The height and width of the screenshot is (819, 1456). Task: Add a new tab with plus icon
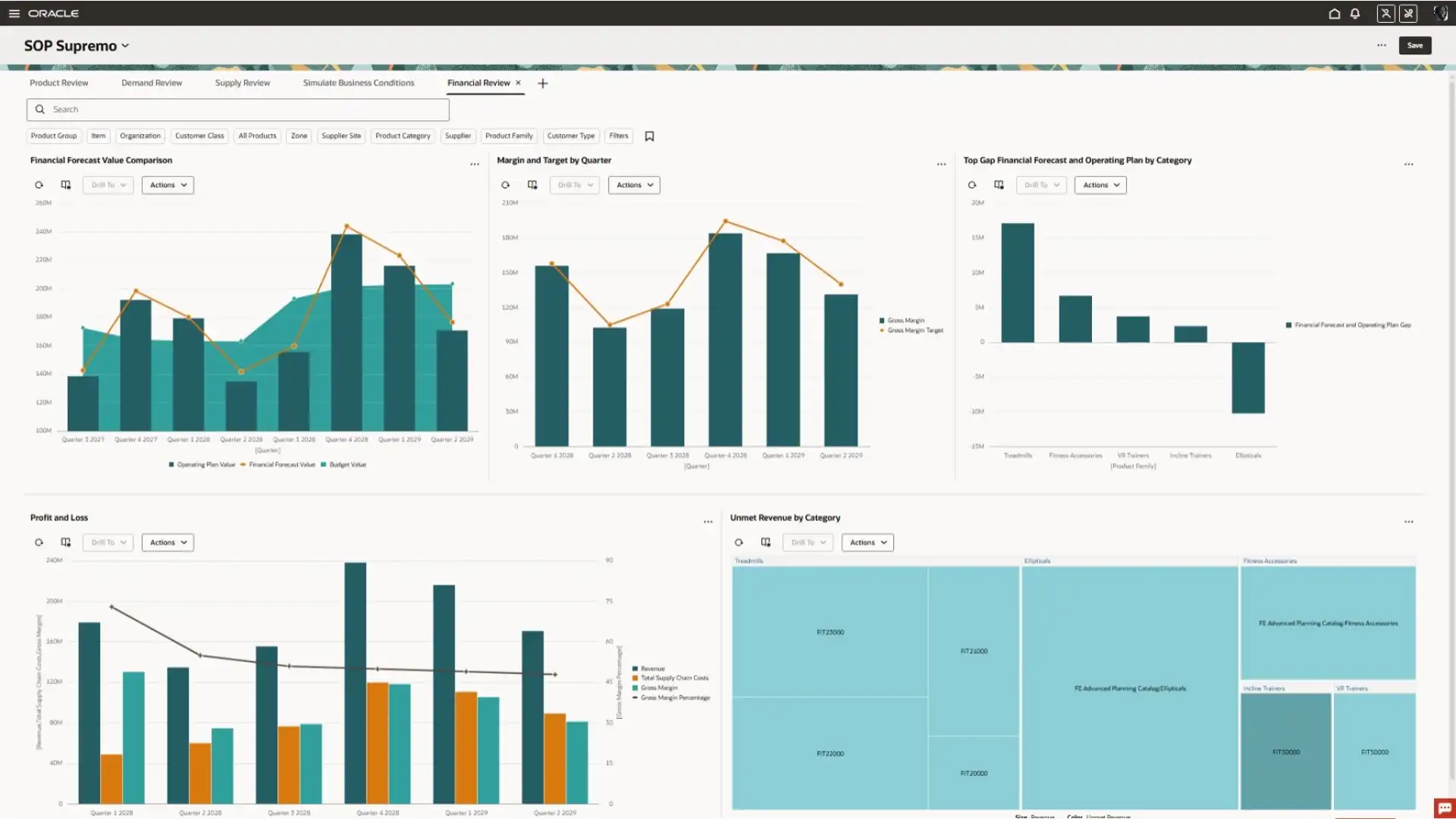click(542, 83)
